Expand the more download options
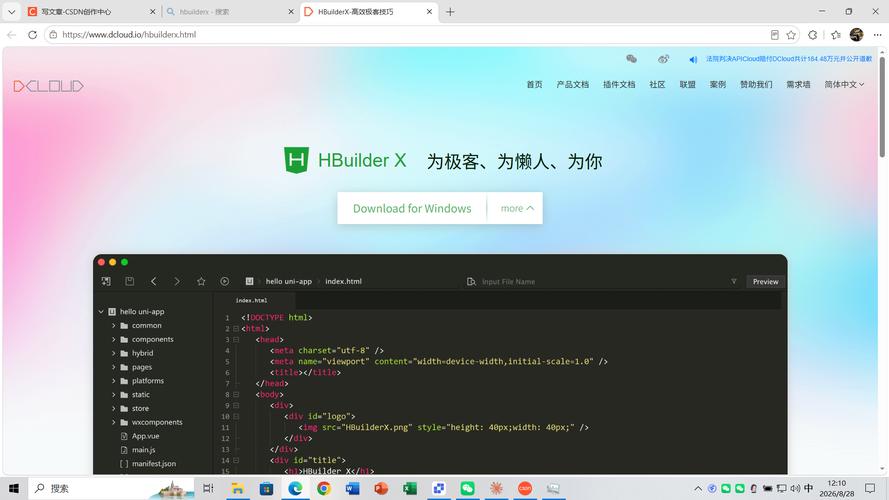The width and height of the screenshot is (889, 500). pyautogui.click(x=517, y=208)
